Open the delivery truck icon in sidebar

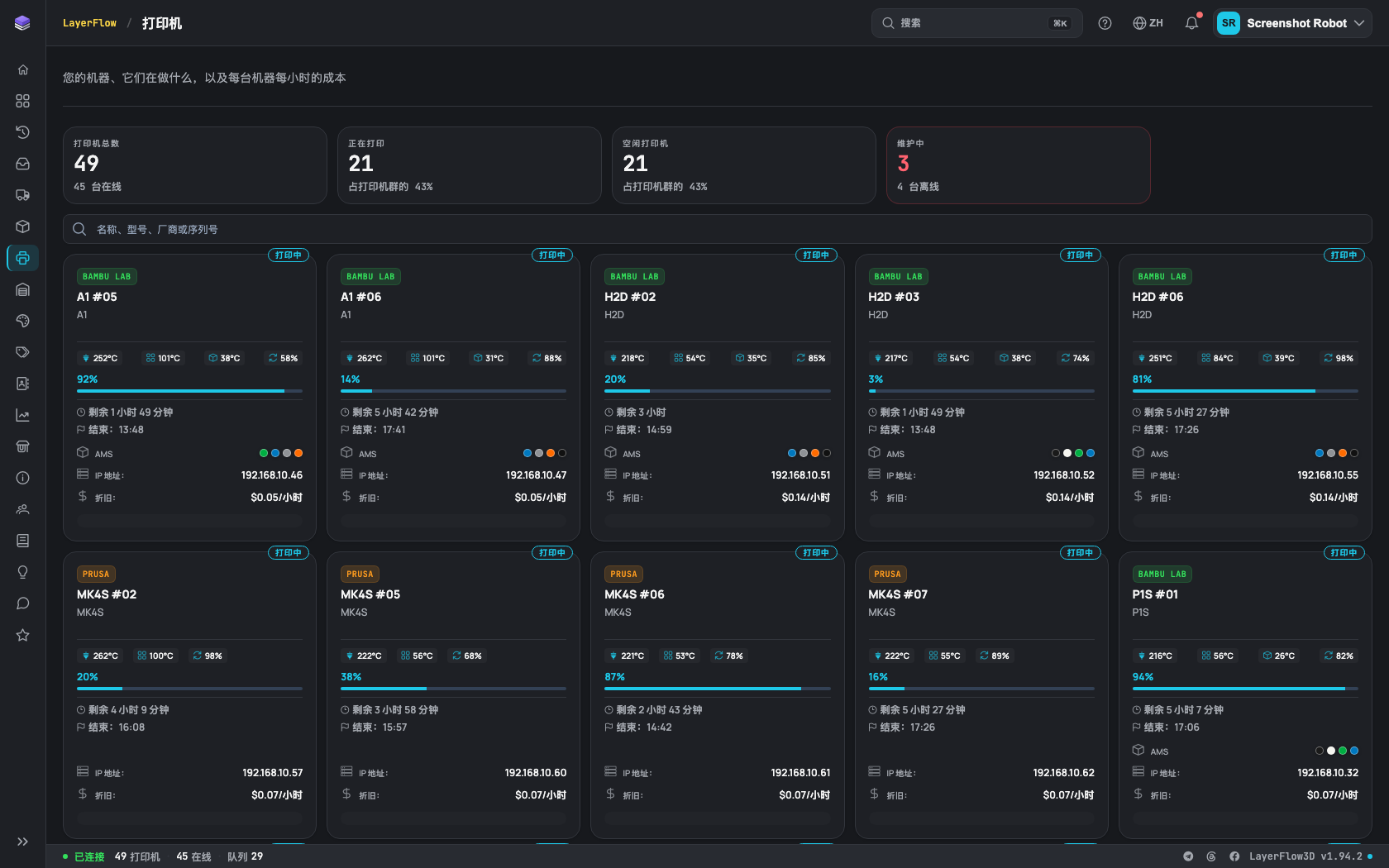coord(22,195)
